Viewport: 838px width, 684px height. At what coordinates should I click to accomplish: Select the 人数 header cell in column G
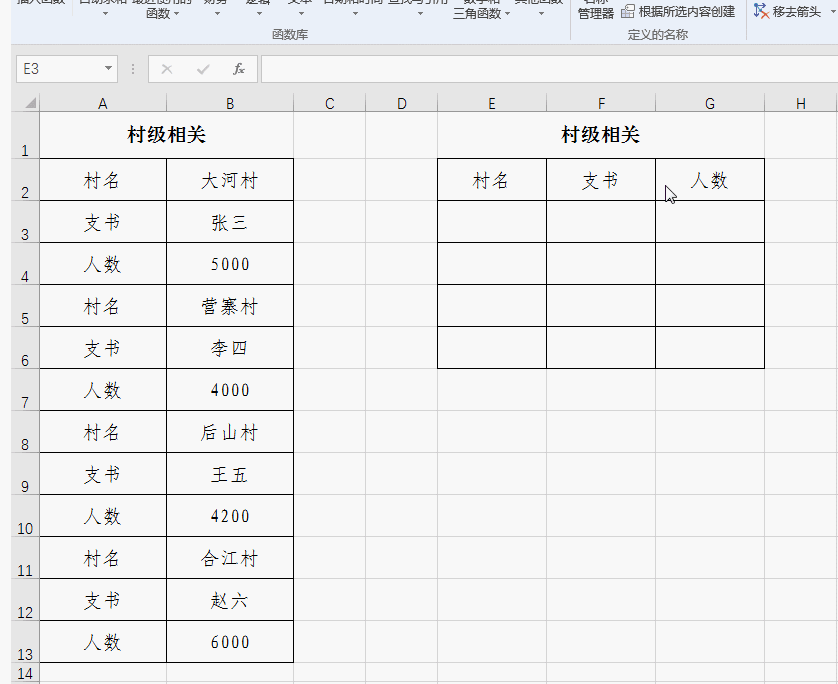coord(709,180)
